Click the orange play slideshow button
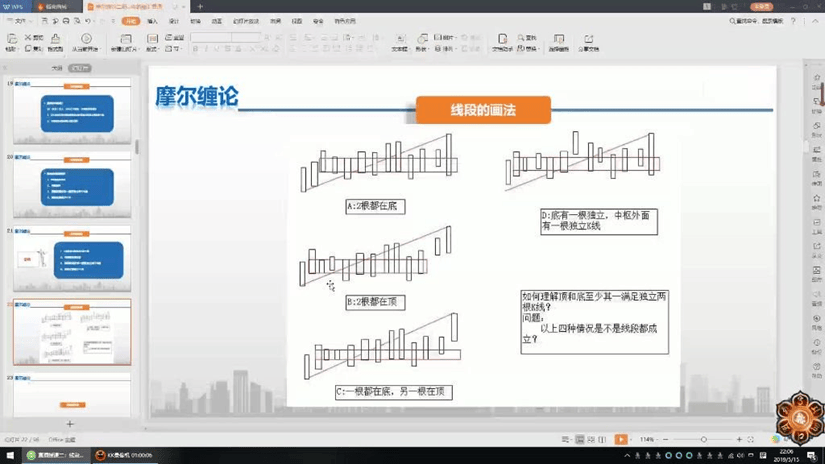Screen dimensions: 825x464 pos(621,440)
